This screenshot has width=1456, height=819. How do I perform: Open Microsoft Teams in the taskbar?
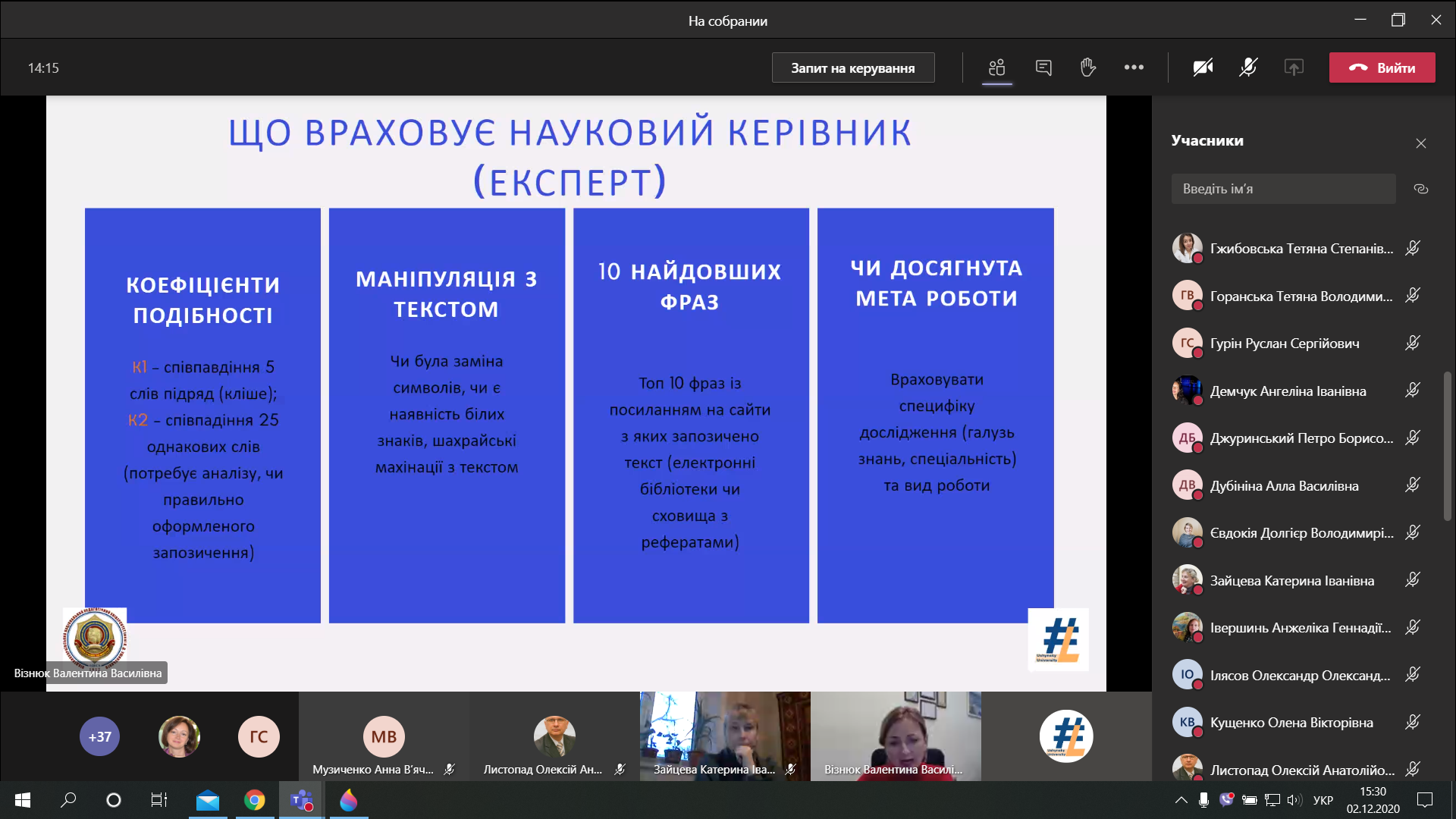[301, 800]
